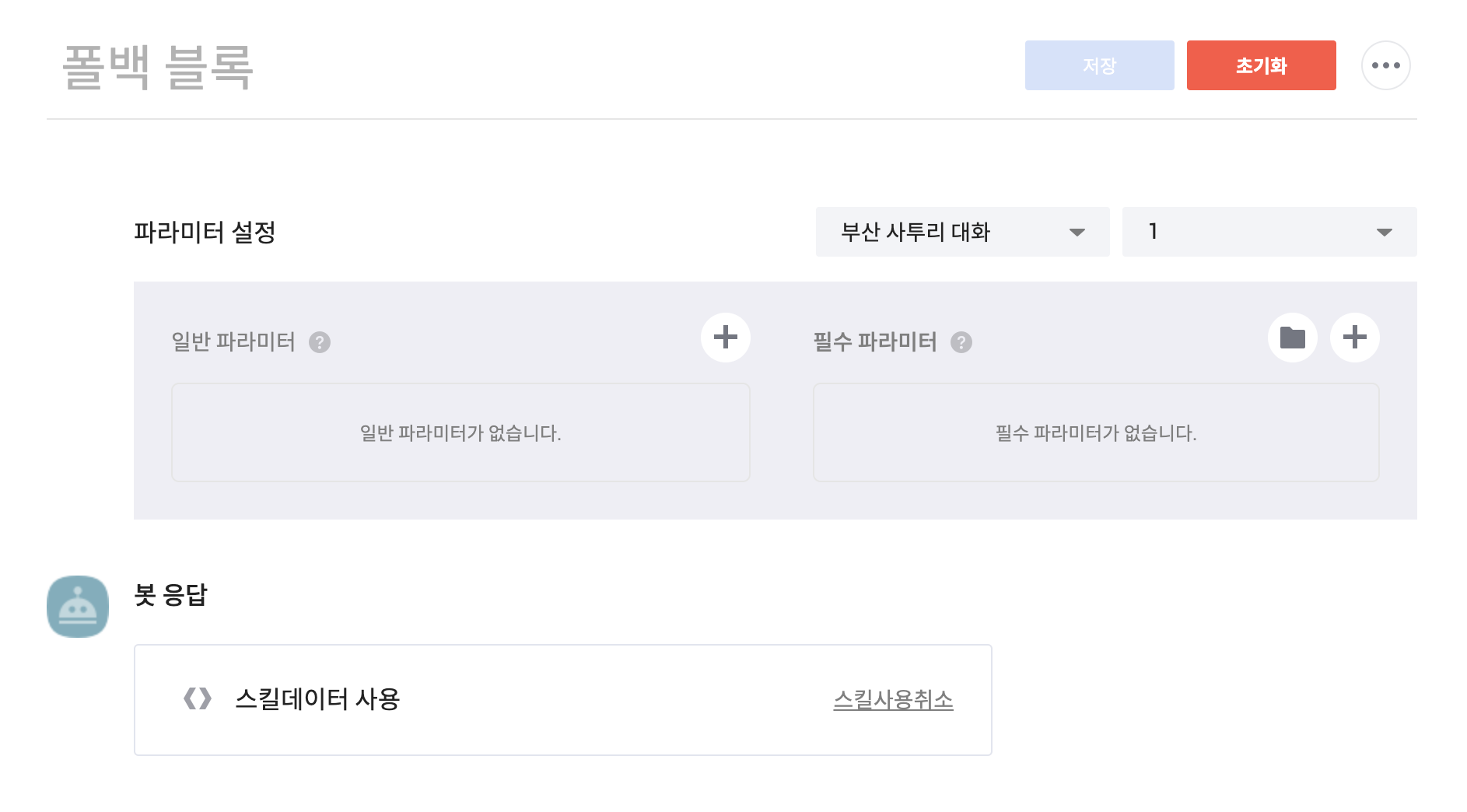Screen dimensions: 1467x812
Task: Open the version dropdown showing 1
Action: [1269, 232]
